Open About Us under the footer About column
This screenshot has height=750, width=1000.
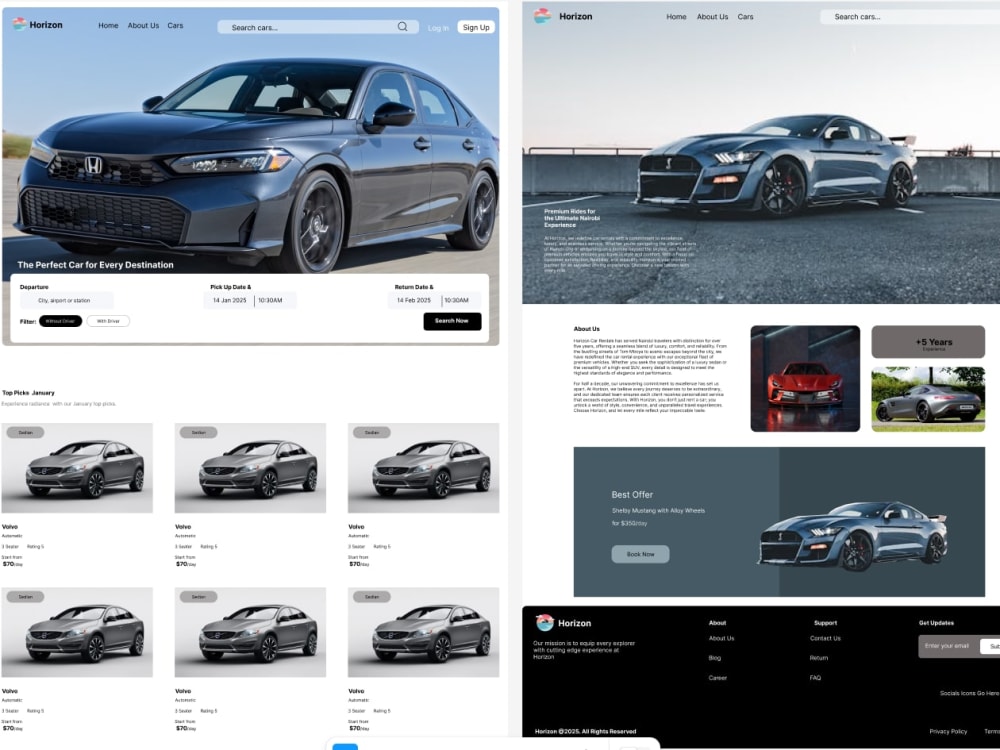point(721,638)
